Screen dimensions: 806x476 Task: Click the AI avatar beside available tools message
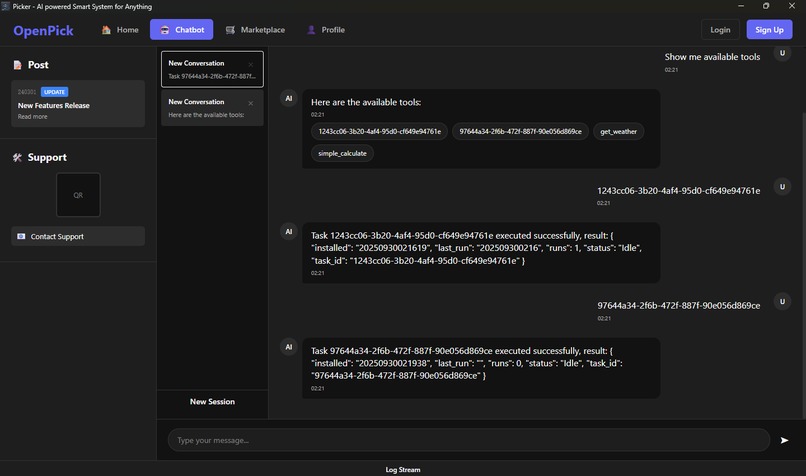coord(289,98)
